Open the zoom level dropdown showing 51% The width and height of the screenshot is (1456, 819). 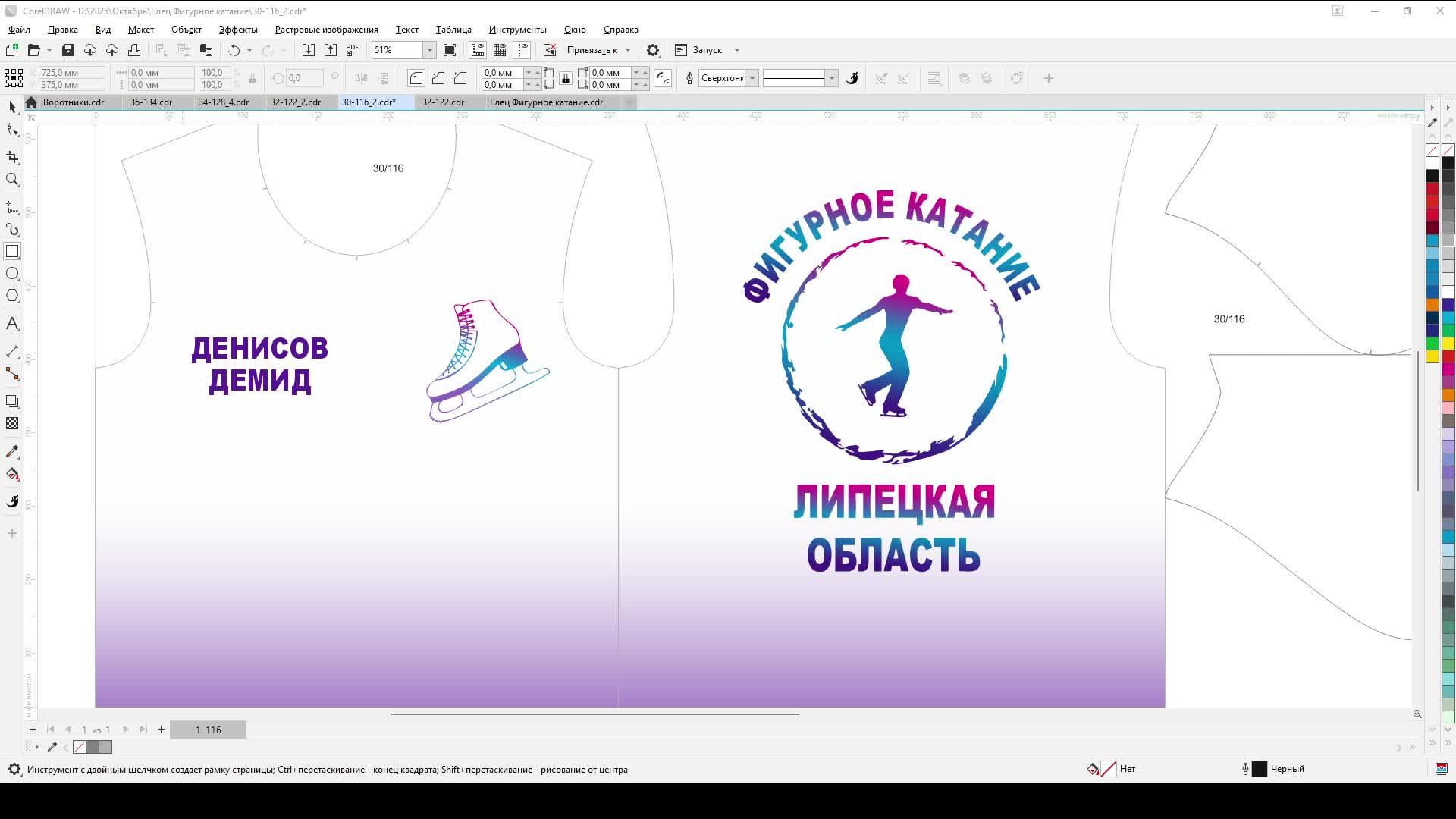(x=429, y=50)
